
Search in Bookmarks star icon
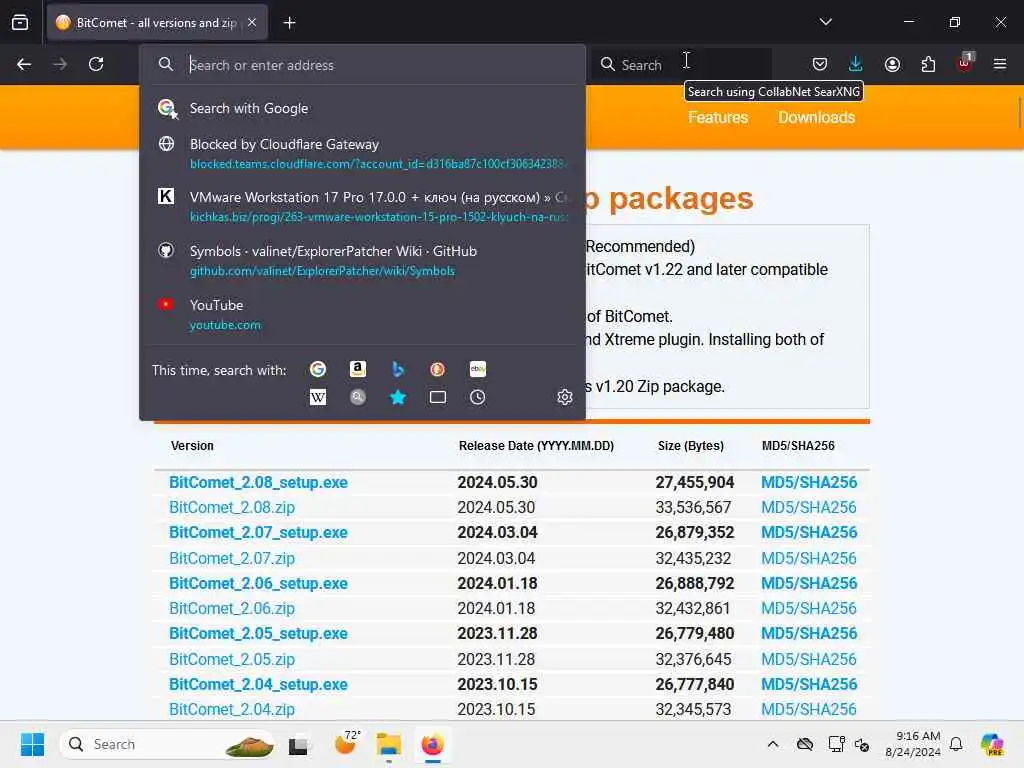click(398, 396)
